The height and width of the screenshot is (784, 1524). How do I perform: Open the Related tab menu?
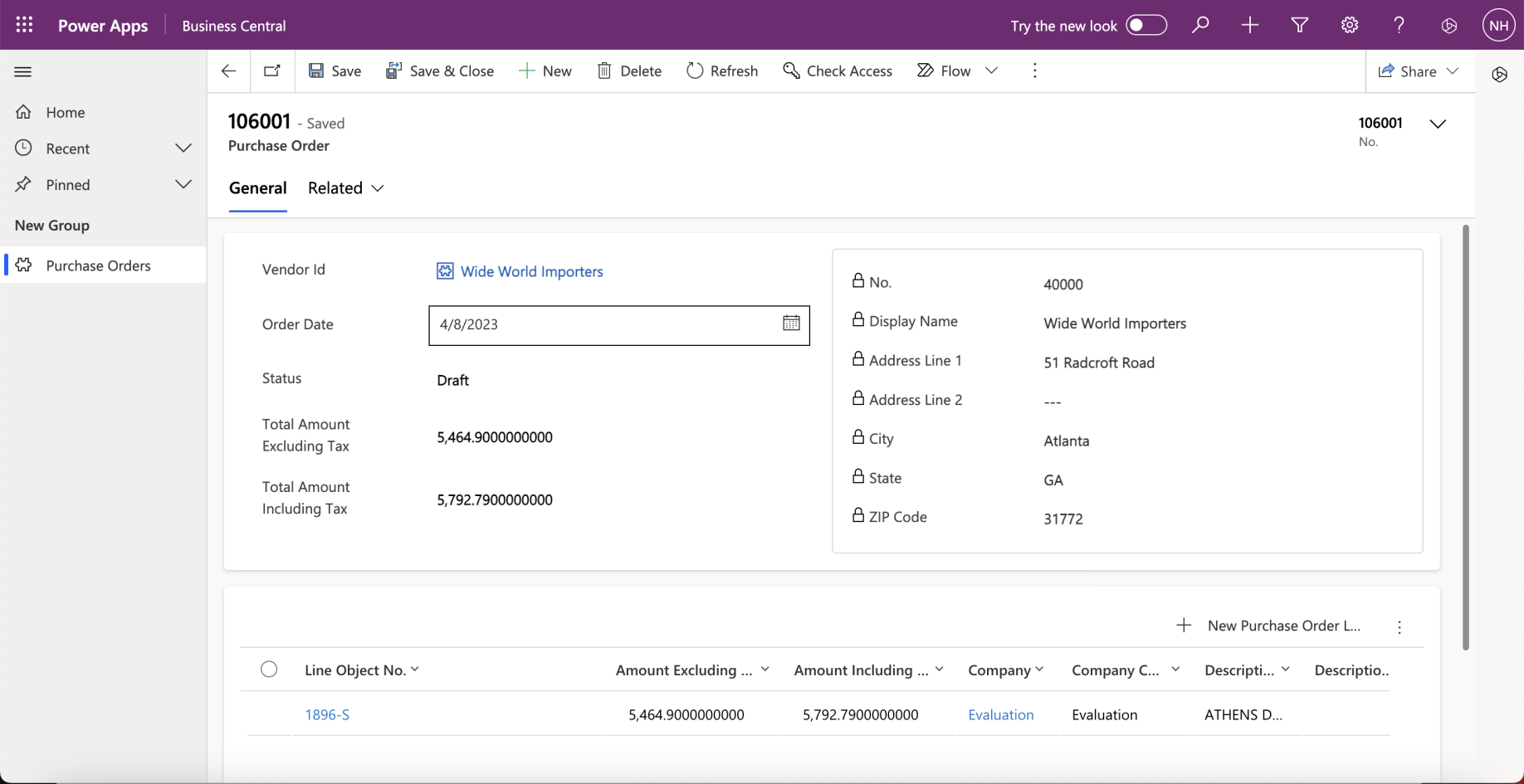pos(345,188)
